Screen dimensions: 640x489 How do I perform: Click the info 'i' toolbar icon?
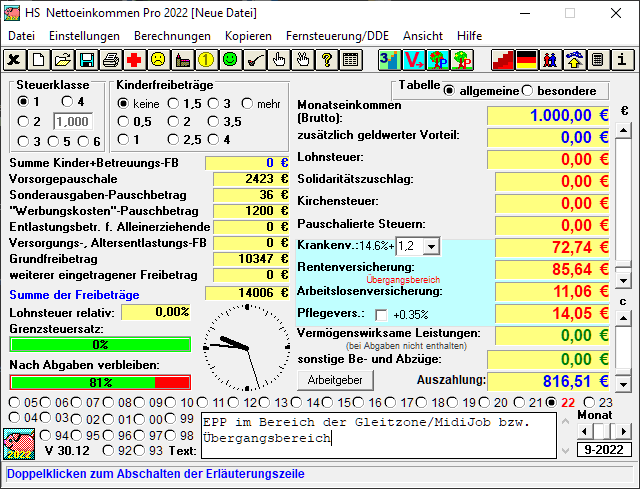pos(622,60)
